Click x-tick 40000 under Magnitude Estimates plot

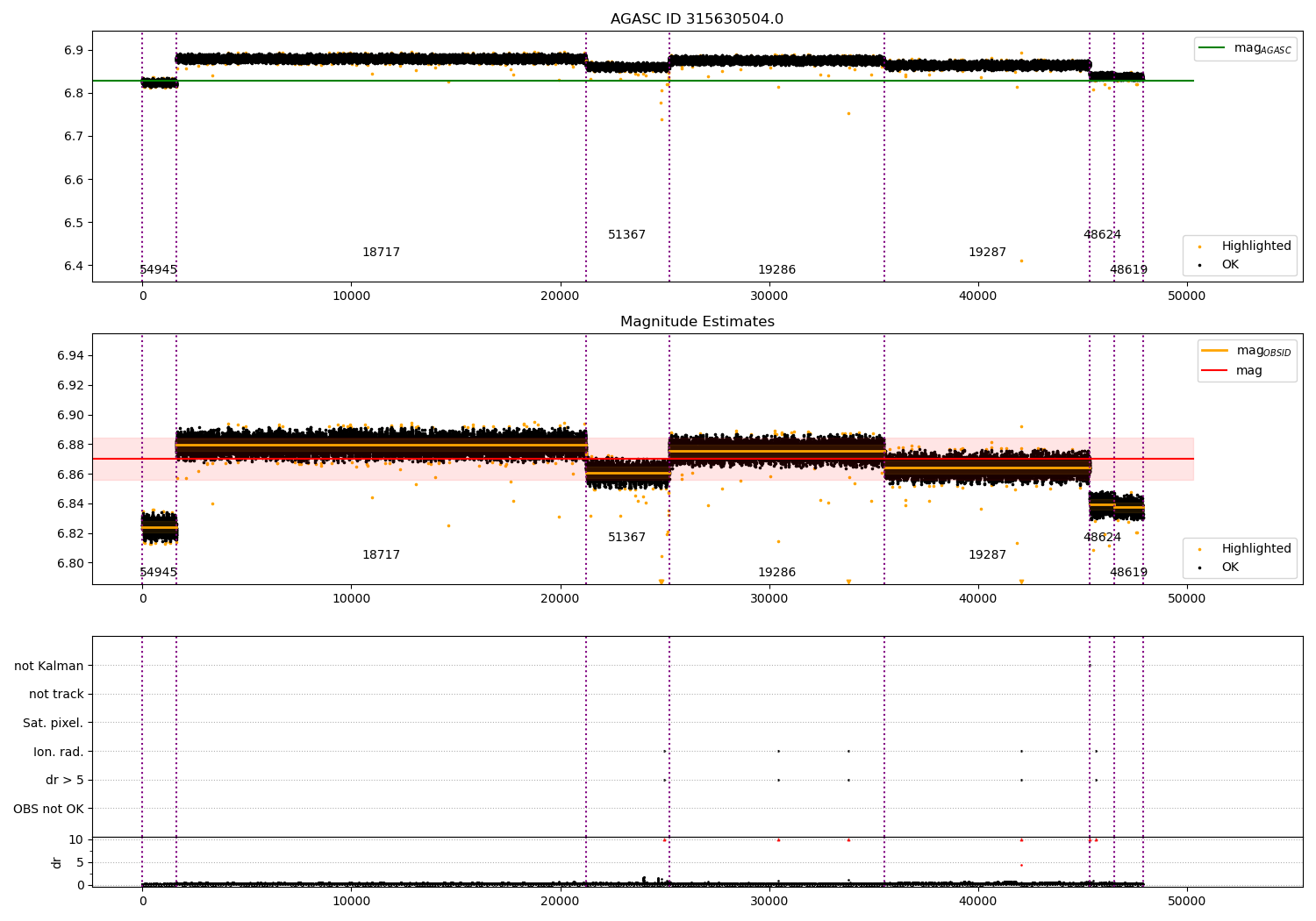977,599
